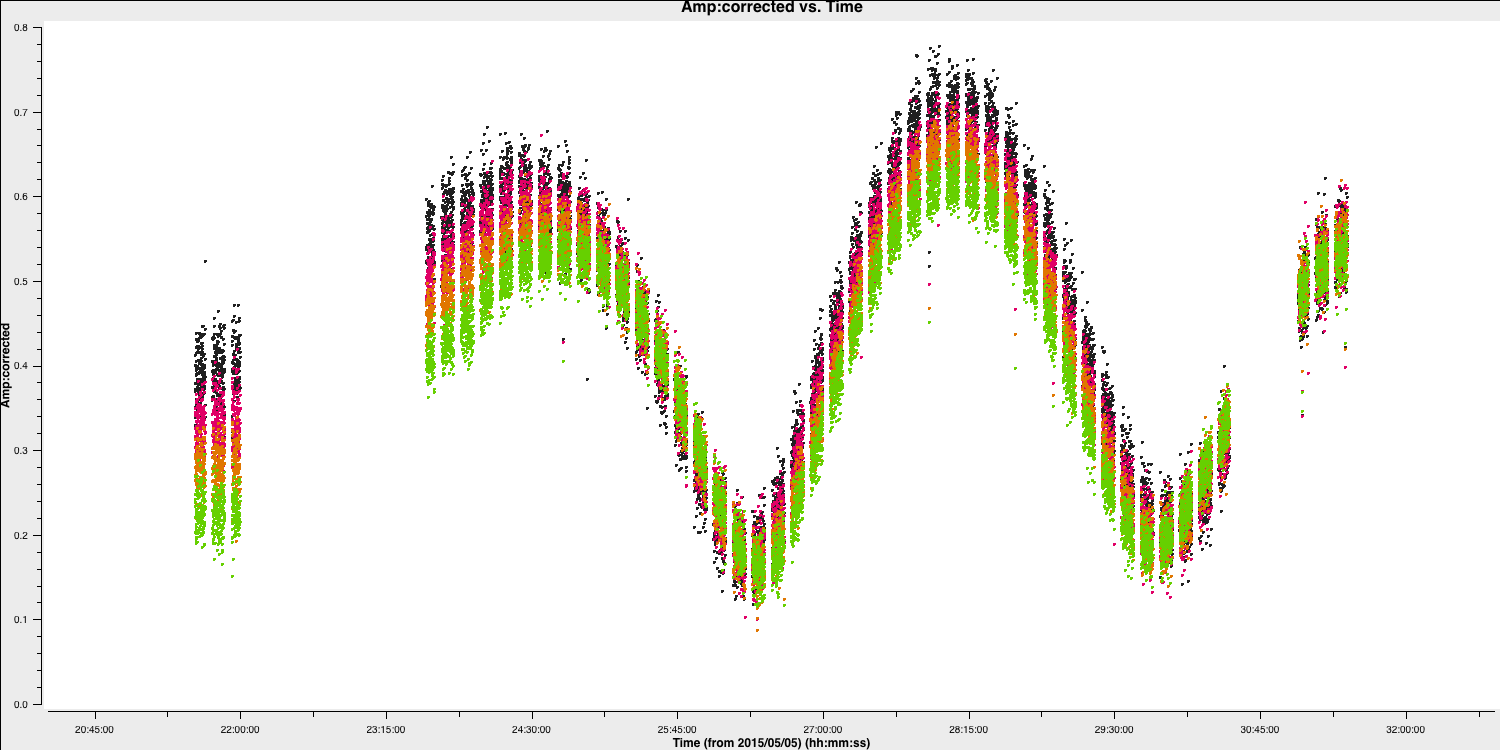1500x750 pixels.
Task: Click the 32:00:00 time tick label
Action: coord(1405,728)
